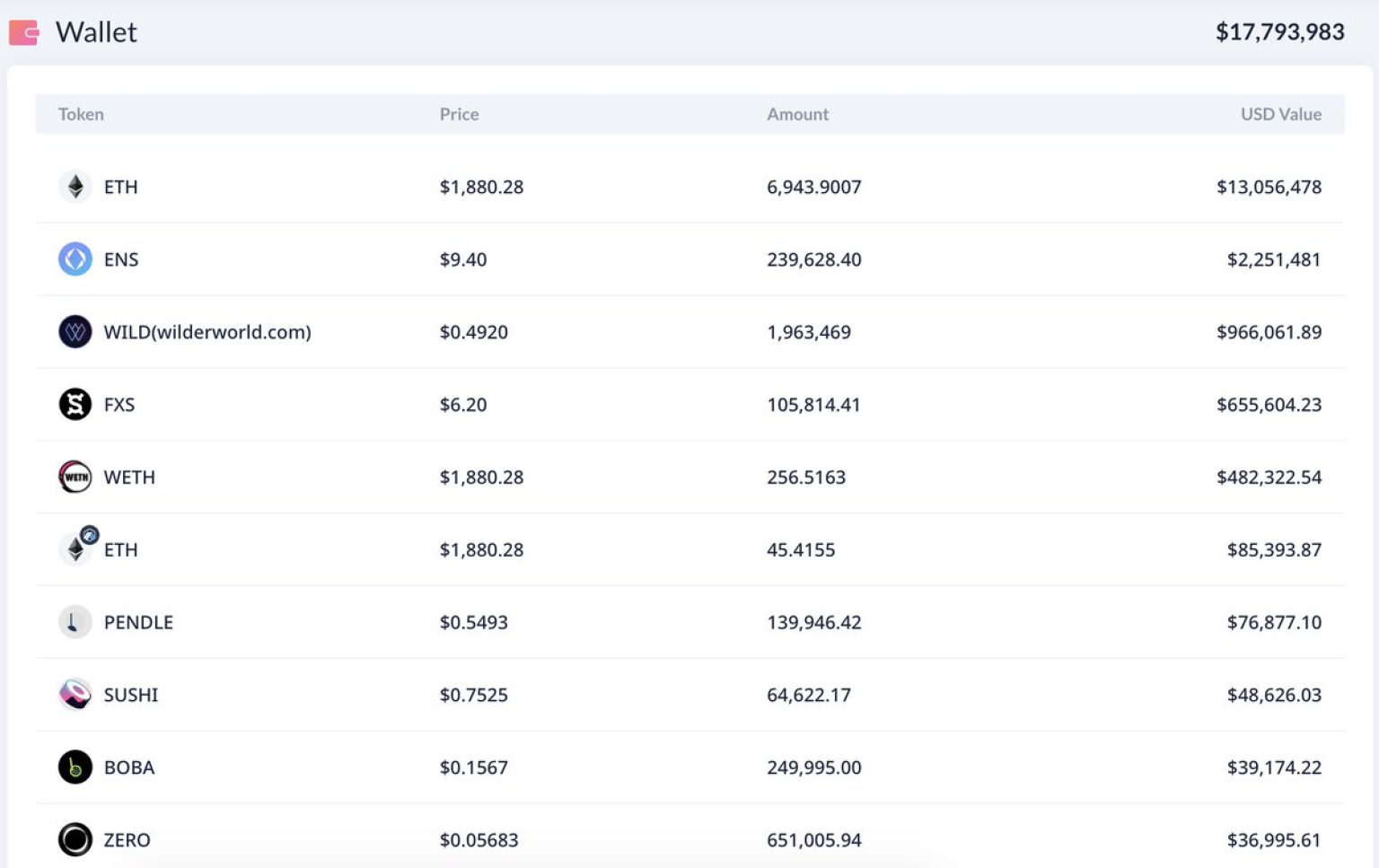Click the Amount column header

[797, 114]
